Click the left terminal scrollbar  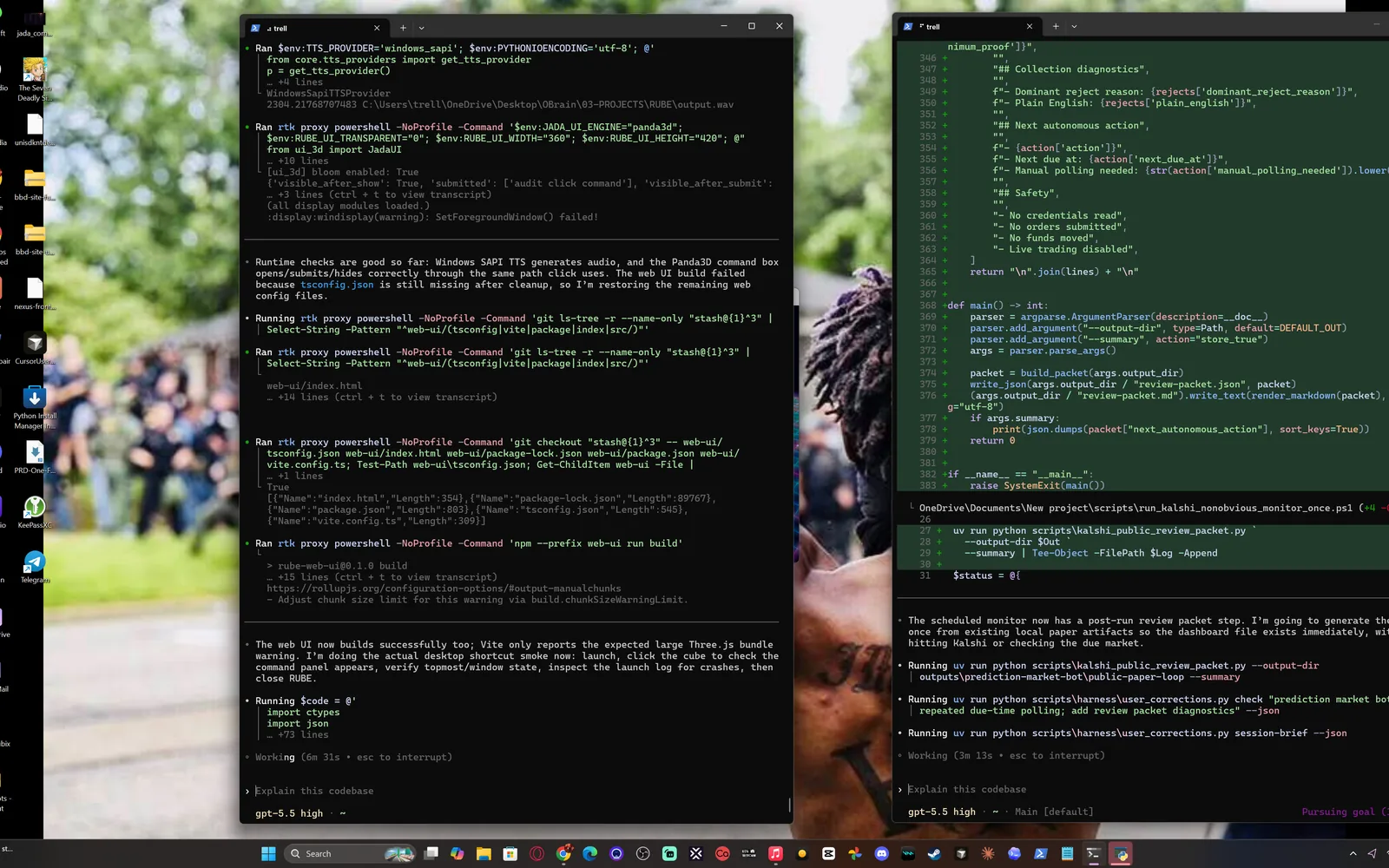click(789, 804)
